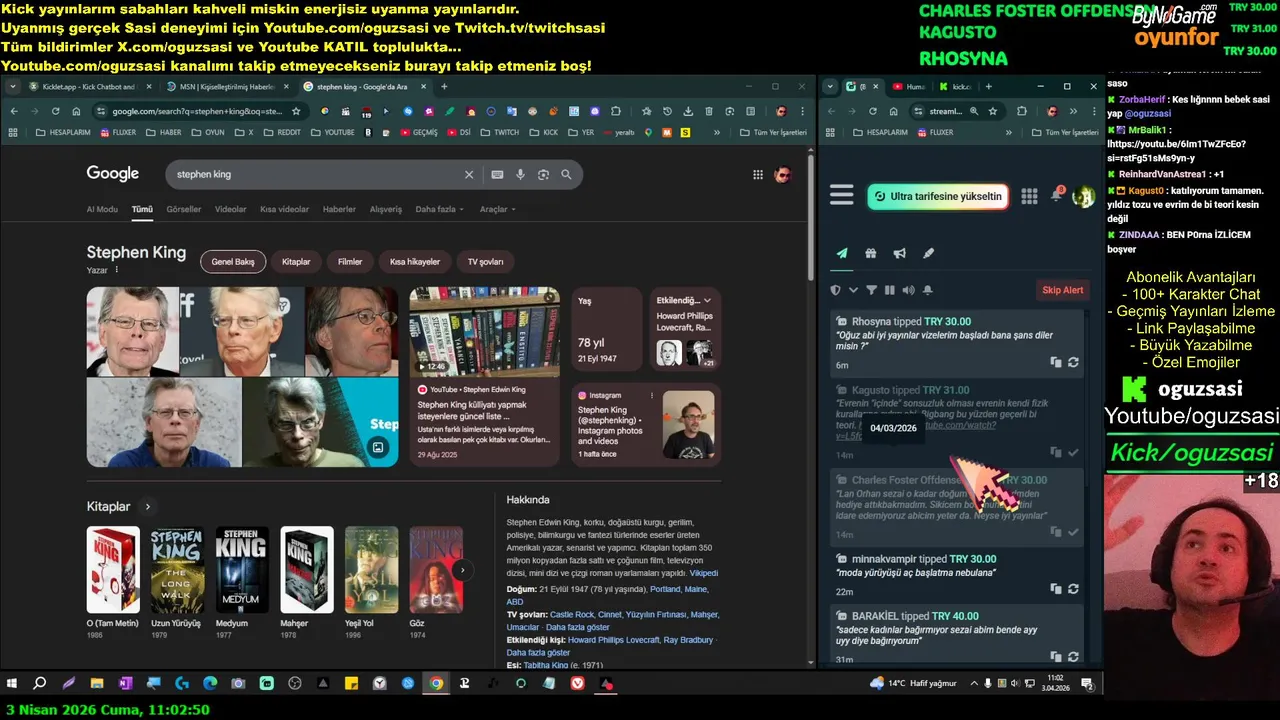The width and height of the screenshot is (1280, 720).
Task: Click Ultra tarifesine yükseltin button
Action: [x=936, y=197]
